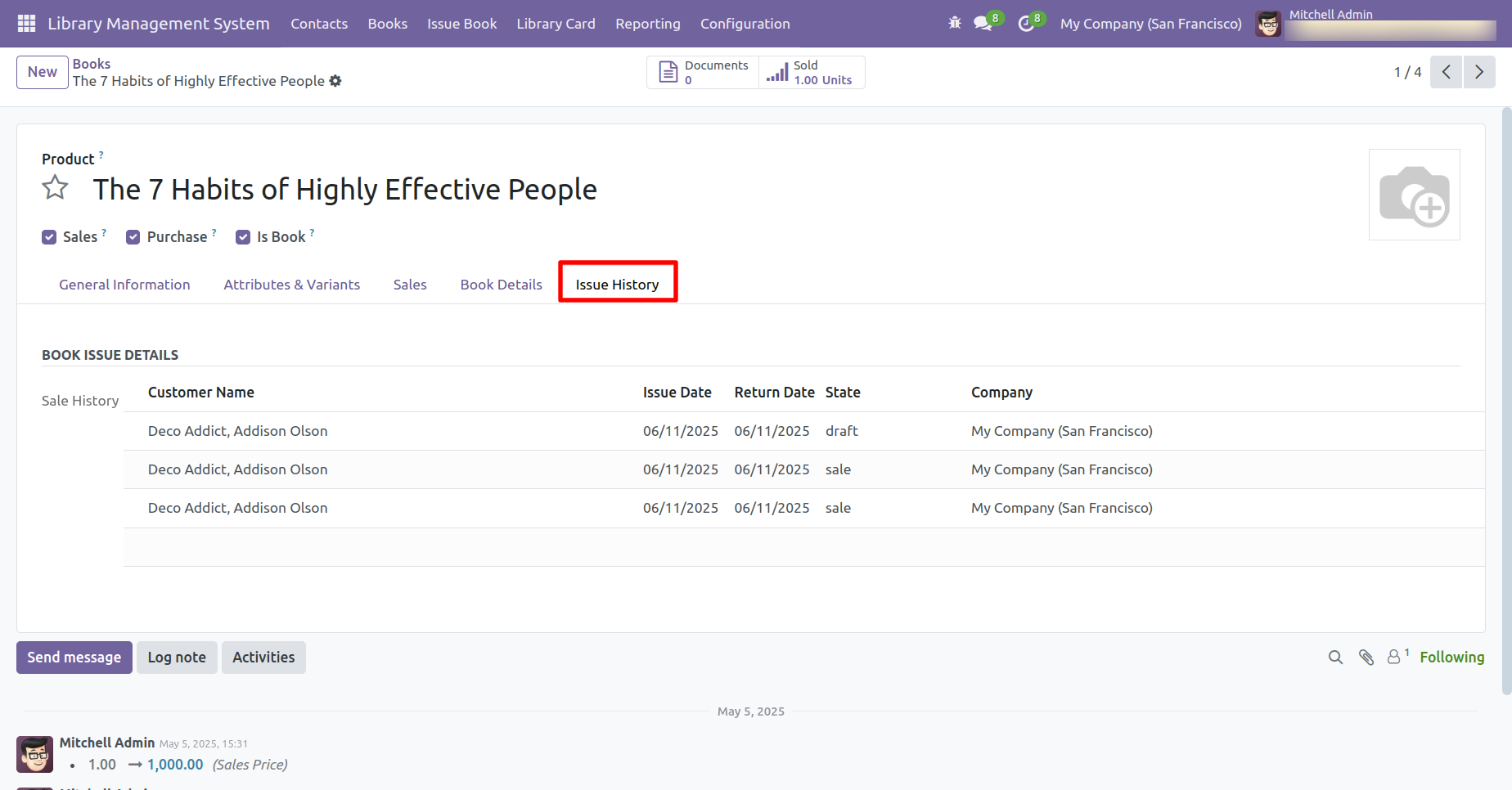
Task: Disable the Is Book checkbox
Action: point(243,237)
